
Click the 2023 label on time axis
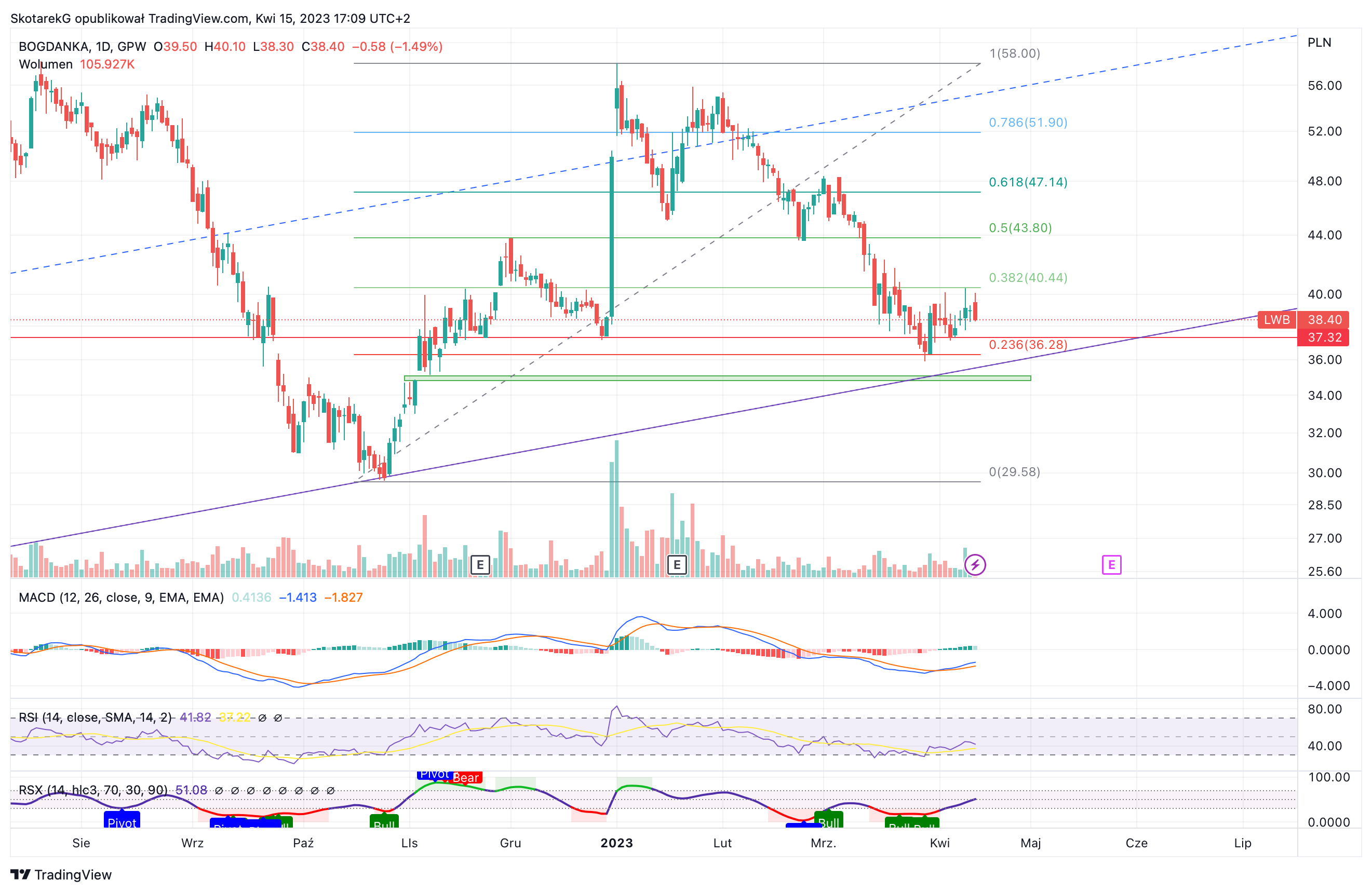click(x=616, y=843)
